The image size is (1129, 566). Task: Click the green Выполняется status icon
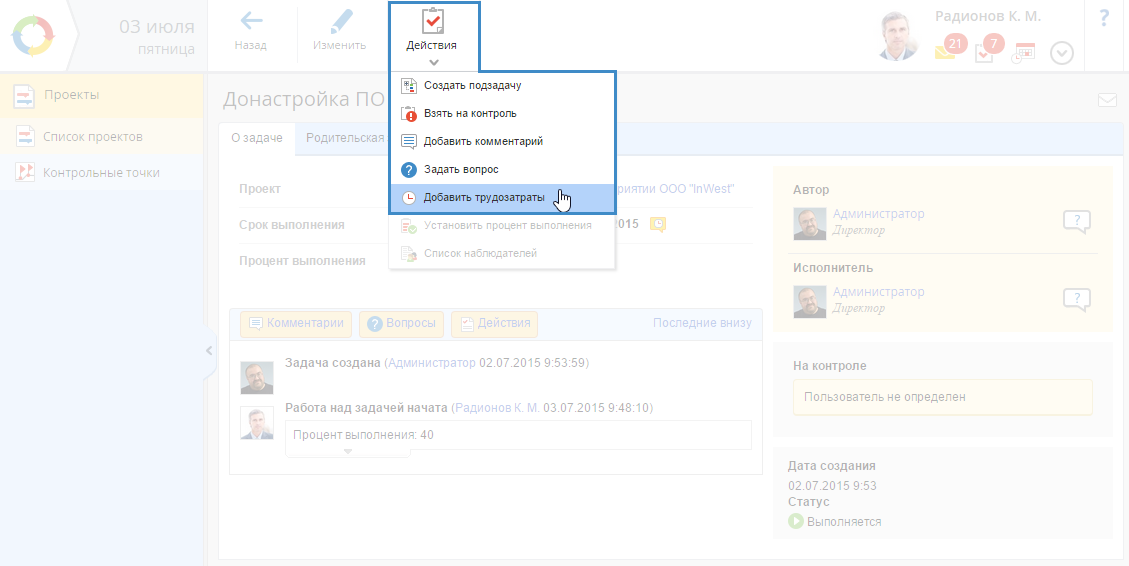tap(796, 521)
